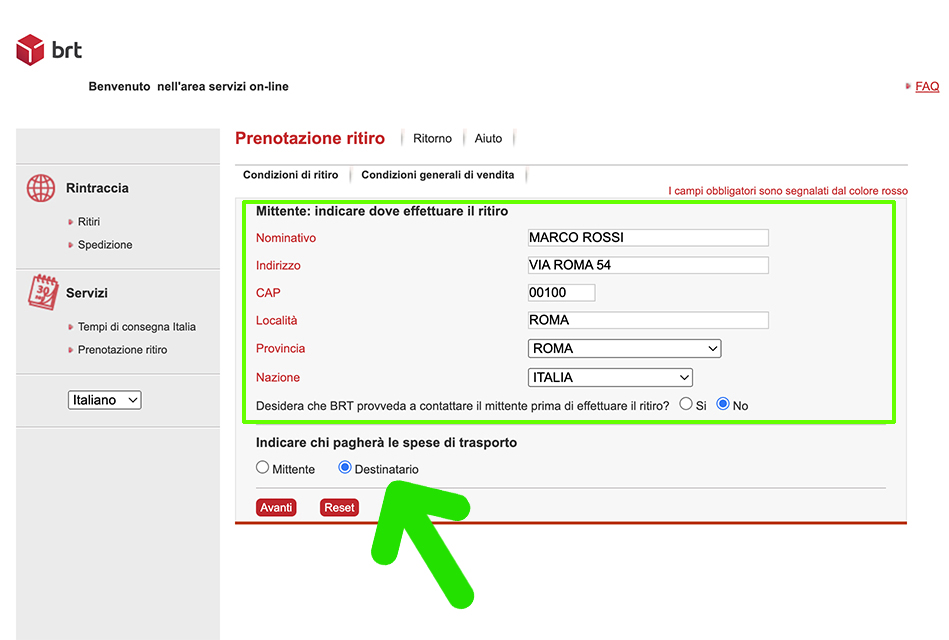This screenshot has height=640, width=949.
Task: Choose Destinatario as shipping cost payer
Action: point(345,468)
